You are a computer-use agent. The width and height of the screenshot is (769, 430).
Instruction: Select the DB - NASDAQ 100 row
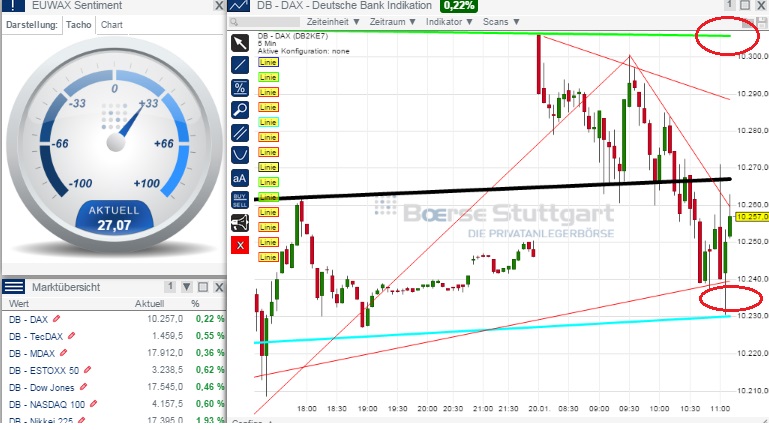click(116, 405)
